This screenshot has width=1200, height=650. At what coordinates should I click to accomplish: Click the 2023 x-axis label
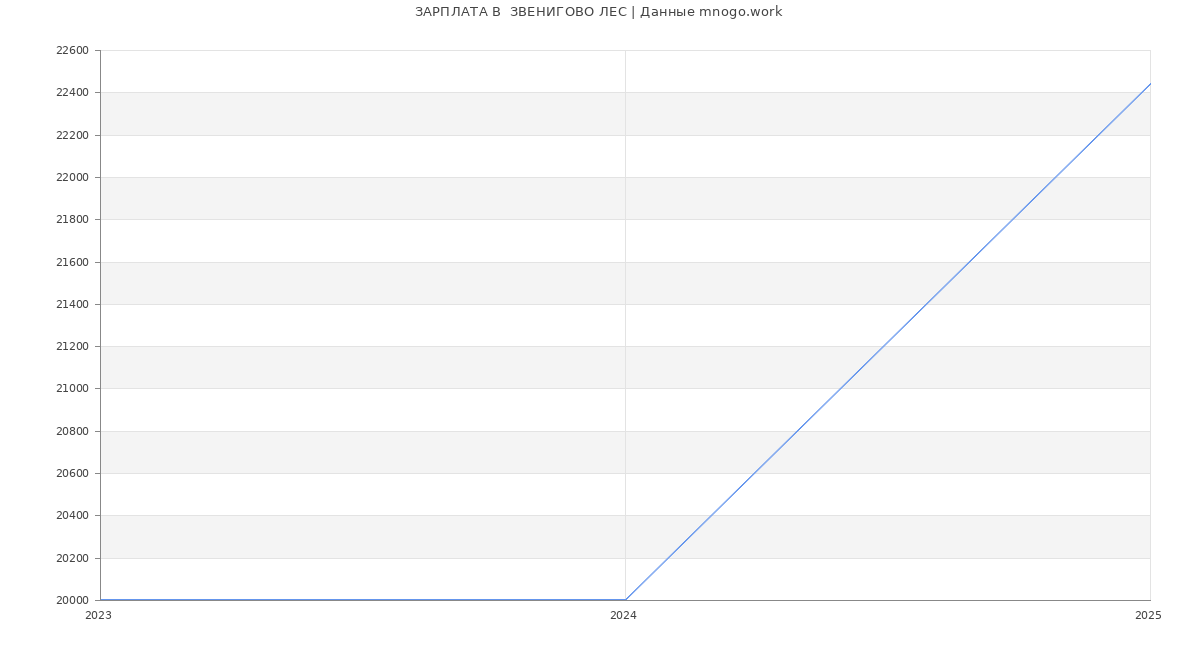[98, 616]
